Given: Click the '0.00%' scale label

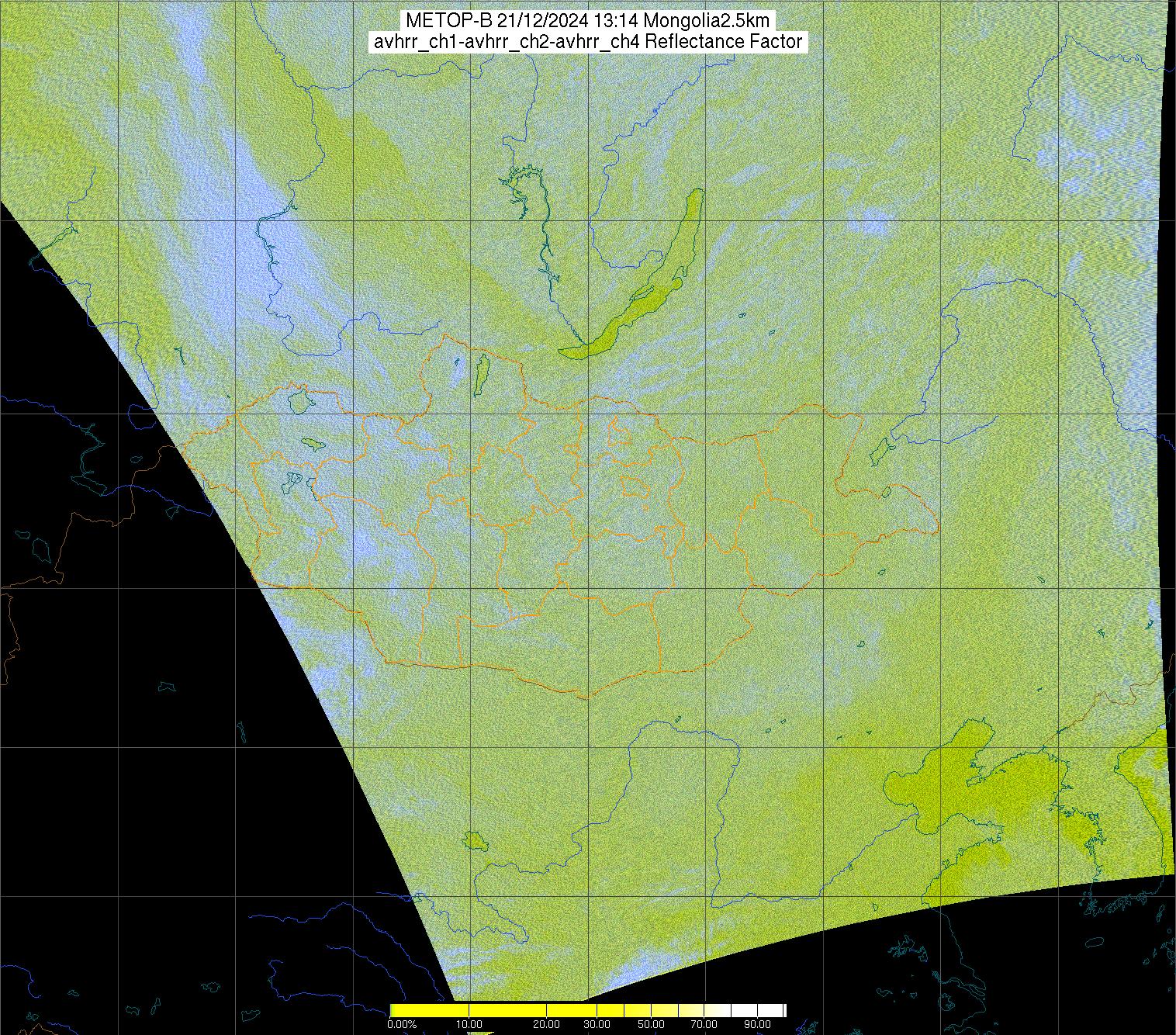Looking at the screenshot, I should [x=402, y=1025].
